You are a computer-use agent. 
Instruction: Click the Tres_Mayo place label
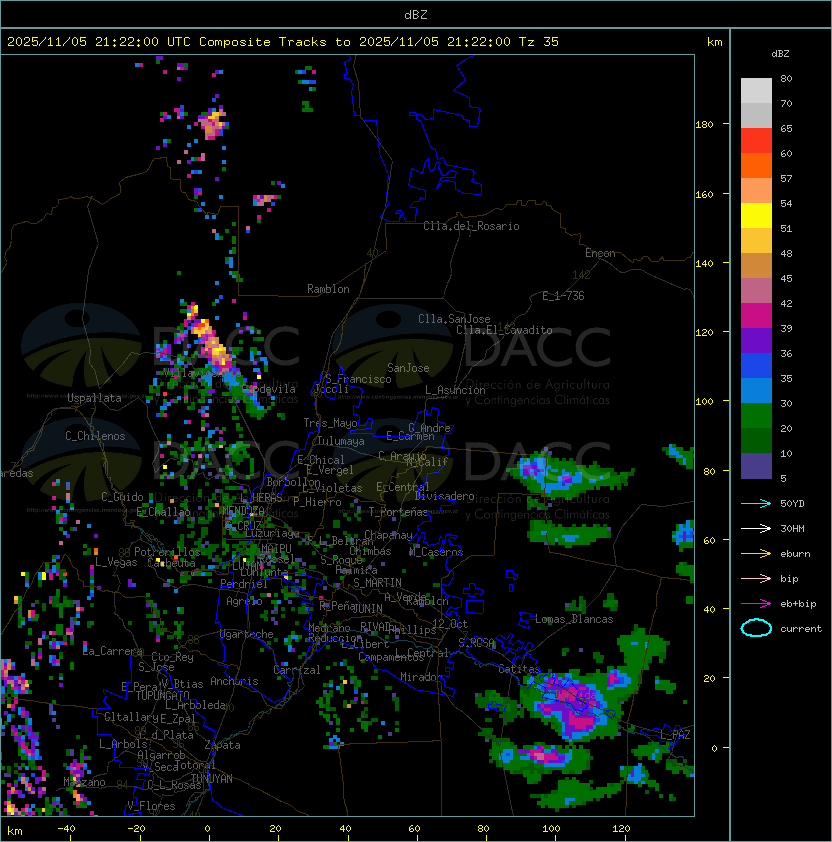(x=330, y=423)
